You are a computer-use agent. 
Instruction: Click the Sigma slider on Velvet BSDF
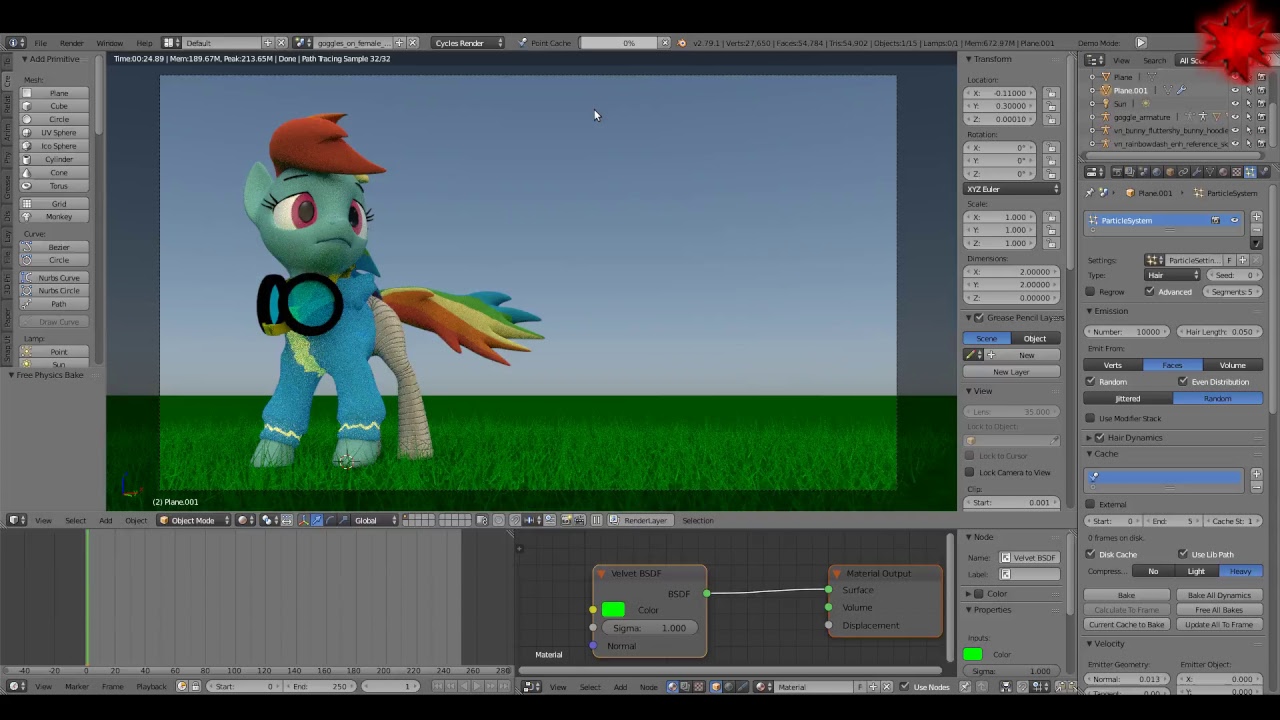[650, 628]
